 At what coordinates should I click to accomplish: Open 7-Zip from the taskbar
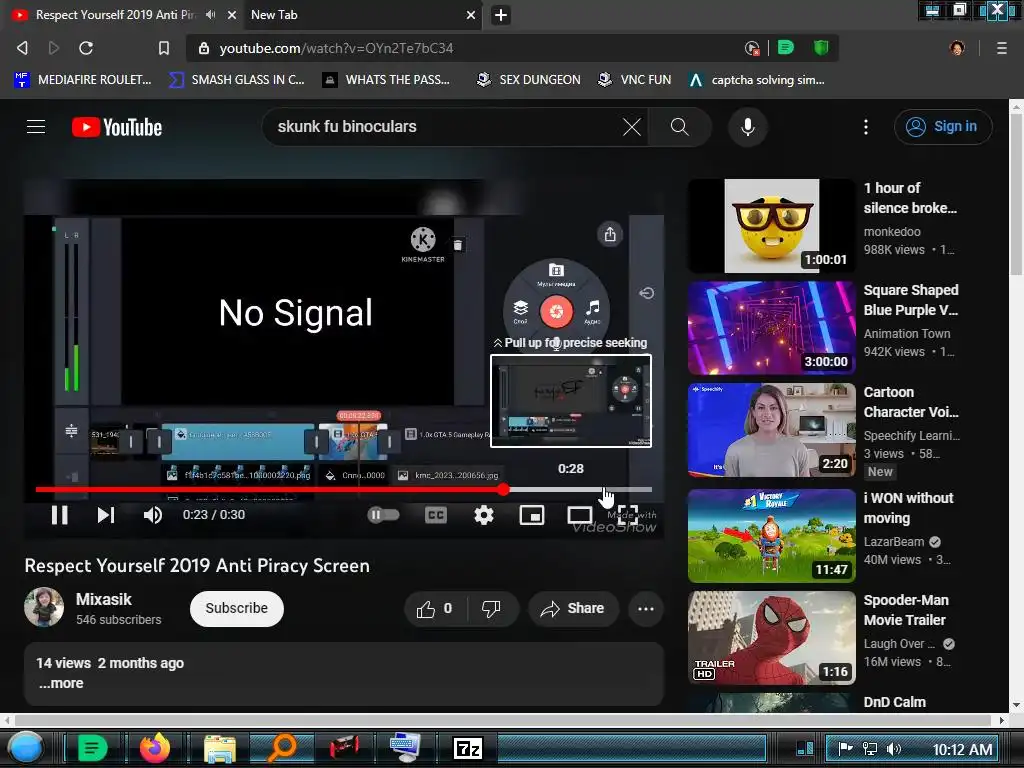coord(468,748)
